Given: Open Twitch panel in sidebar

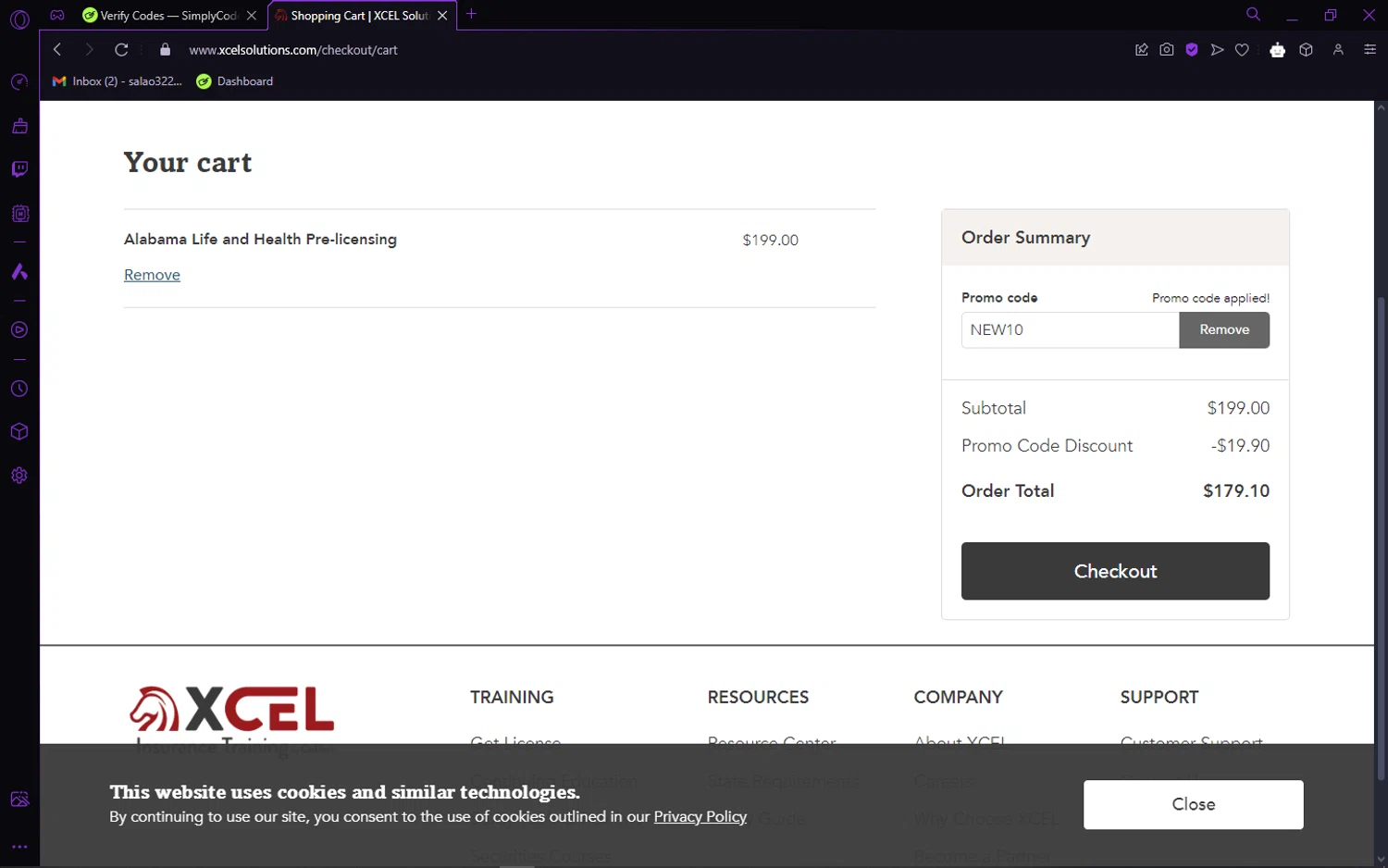Looking at the screenshot, I should tap(19, 169).
